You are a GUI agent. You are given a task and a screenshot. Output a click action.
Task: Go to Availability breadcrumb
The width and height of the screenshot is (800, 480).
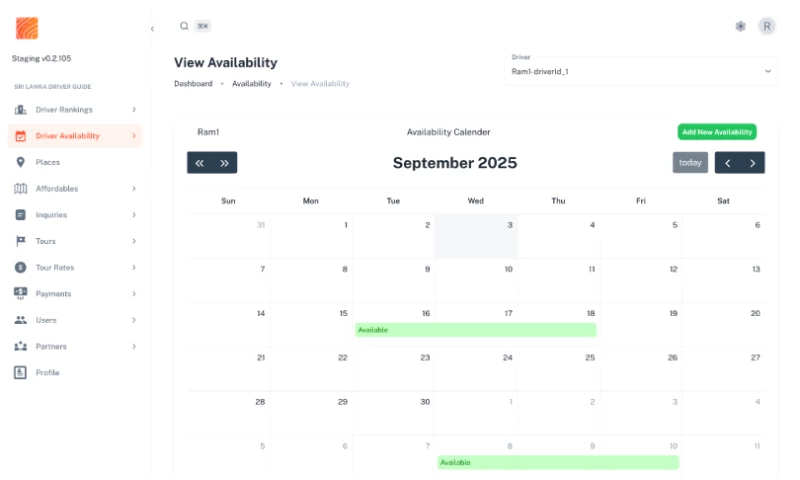[252, 84]
